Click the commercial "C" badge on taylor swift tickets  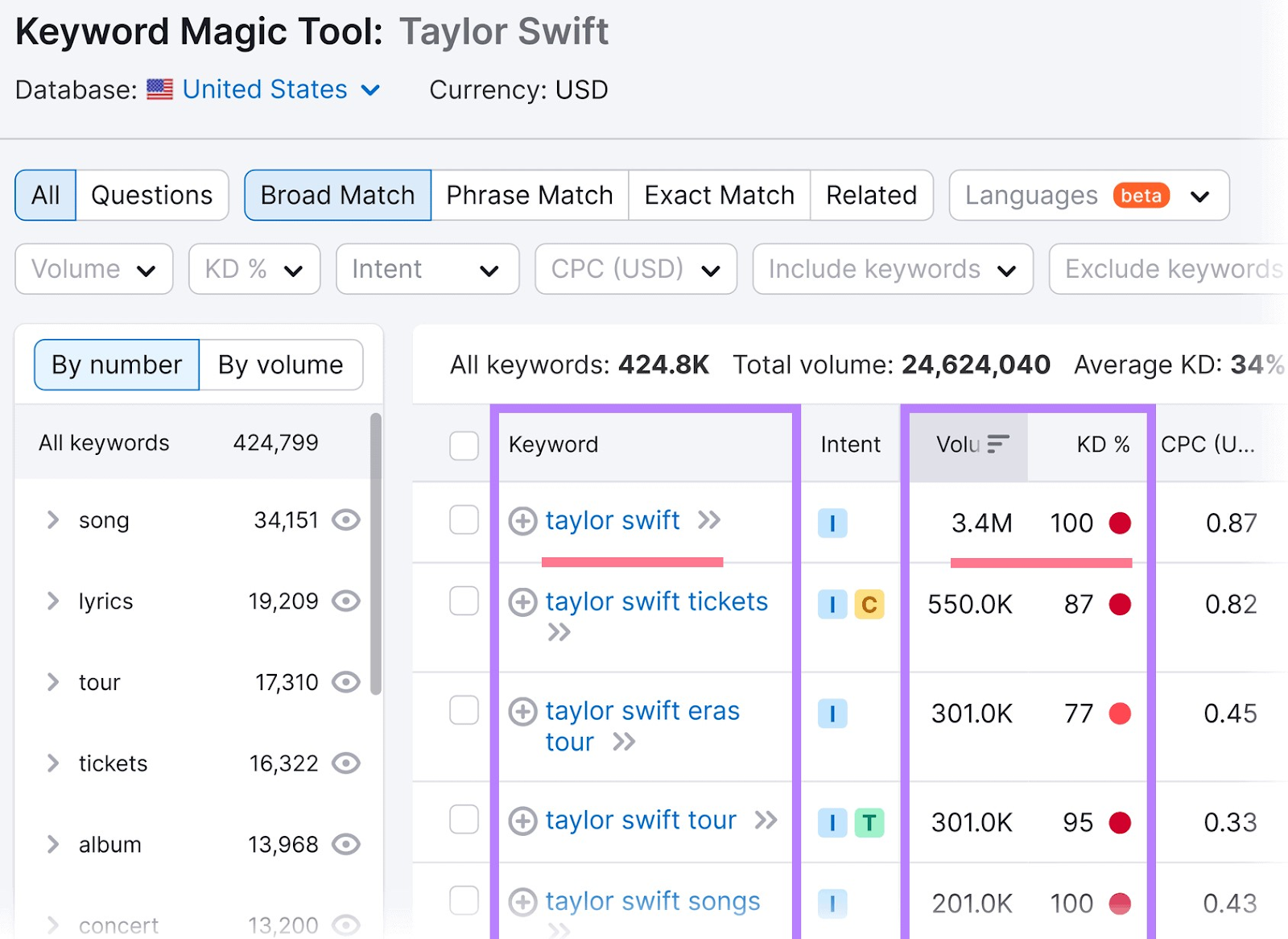870,605
